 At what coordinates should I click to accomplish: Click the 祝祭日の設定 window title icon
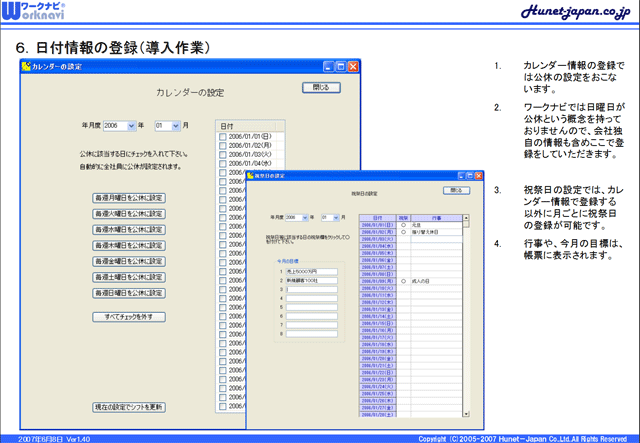click(251, 175)
